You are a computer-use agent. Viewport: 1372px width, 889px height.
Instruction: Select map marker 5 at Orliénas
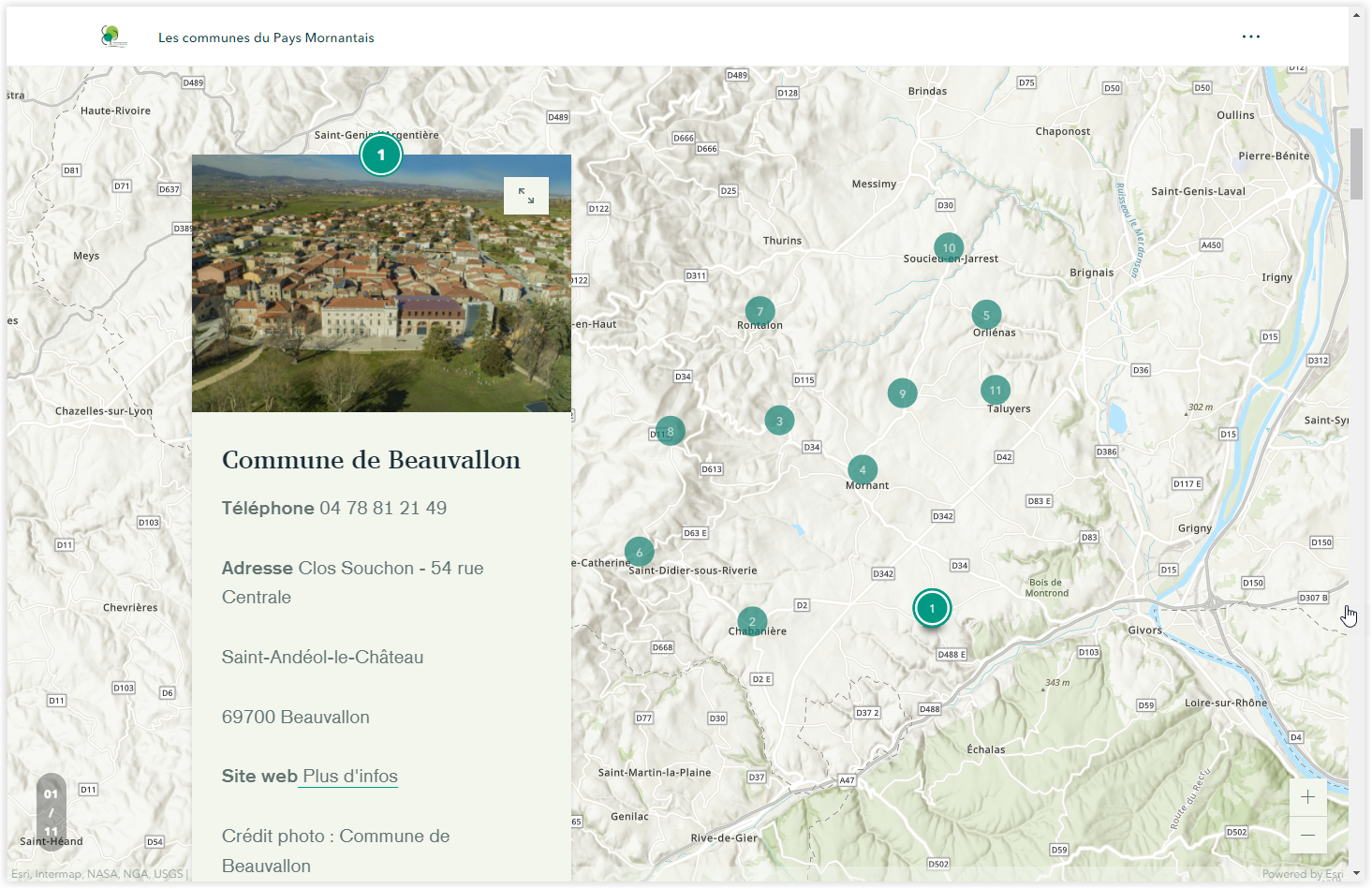(x=986, y=315)
